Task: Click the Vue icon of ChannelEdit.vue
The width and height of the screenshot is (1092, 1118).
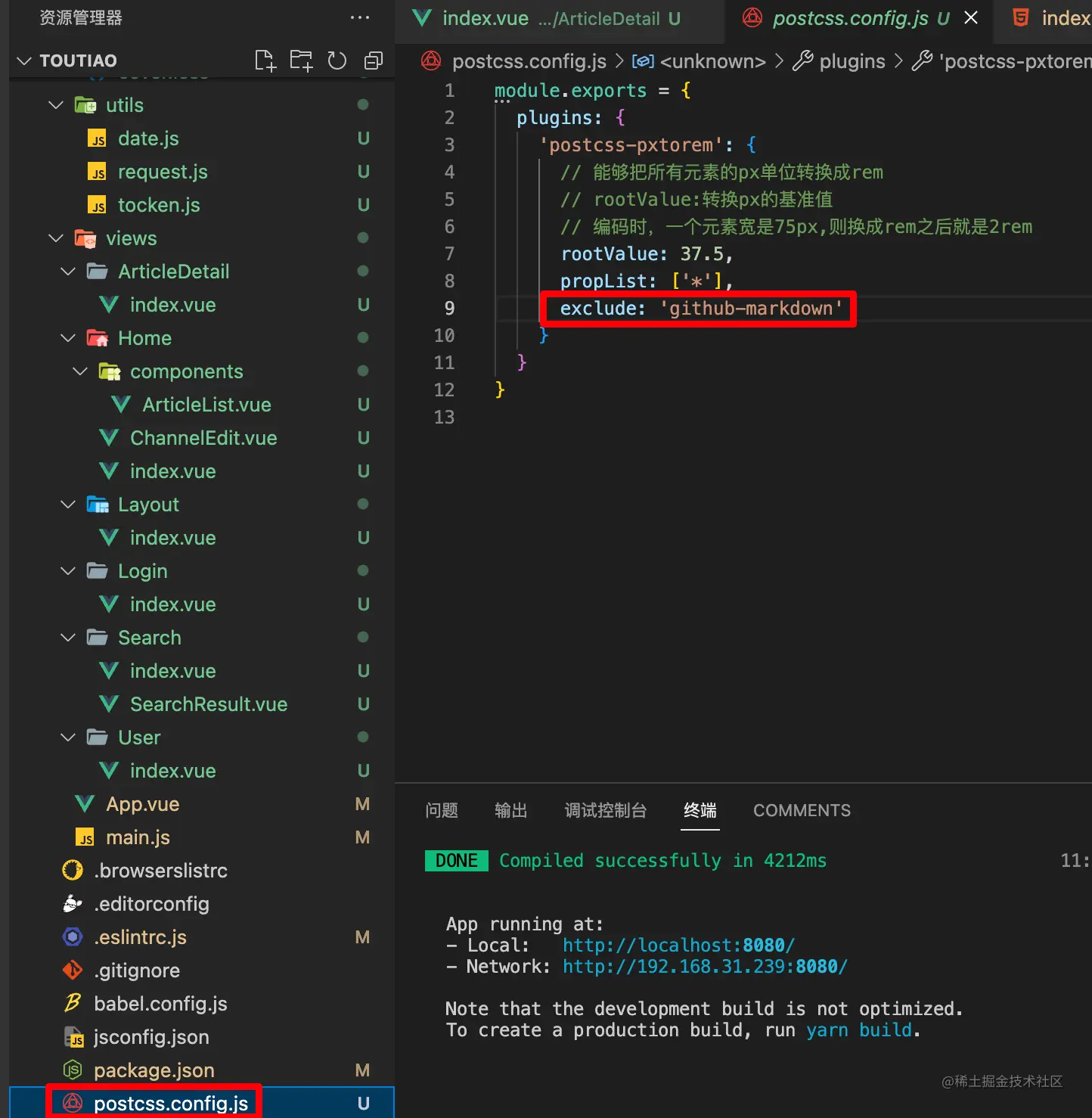Action: [x=109, y=438]
